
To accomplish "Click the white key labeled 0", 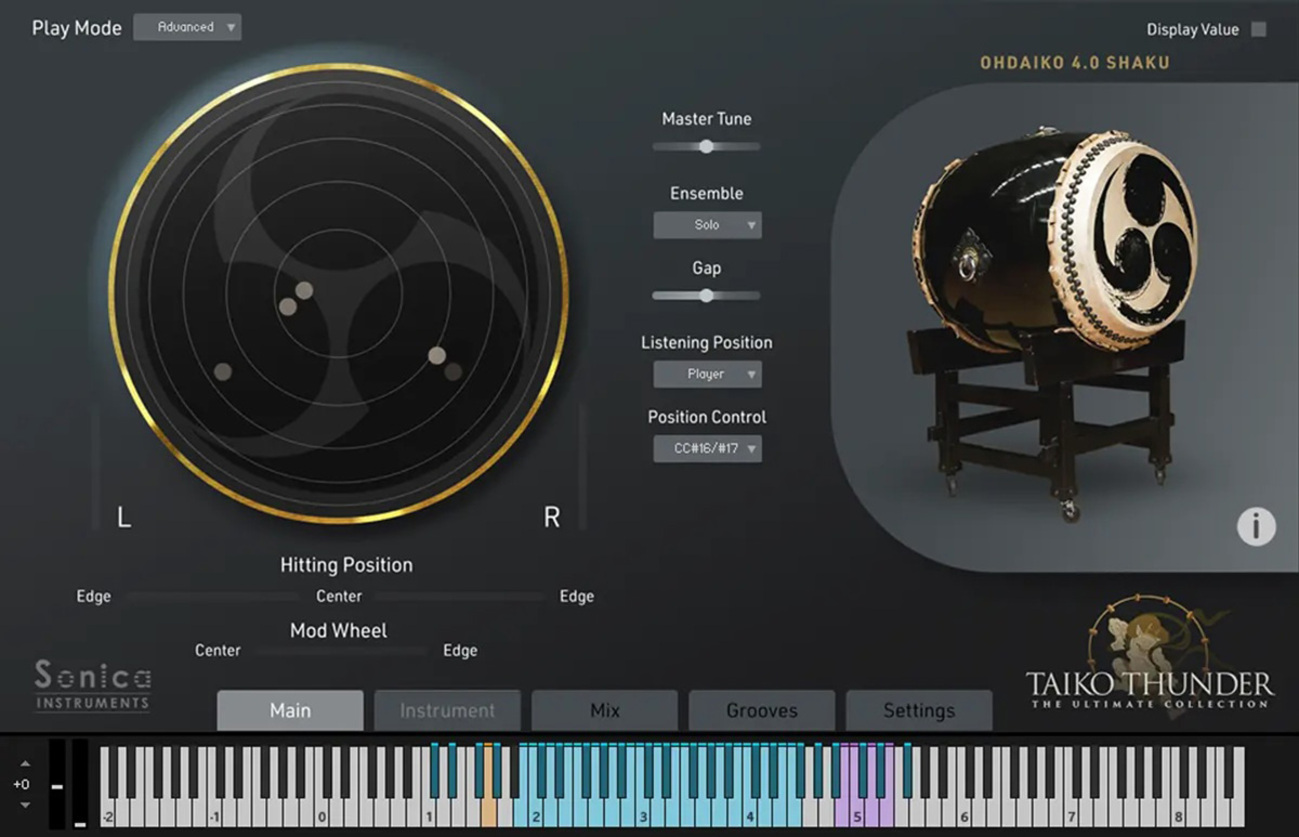I will pos(321,810).
